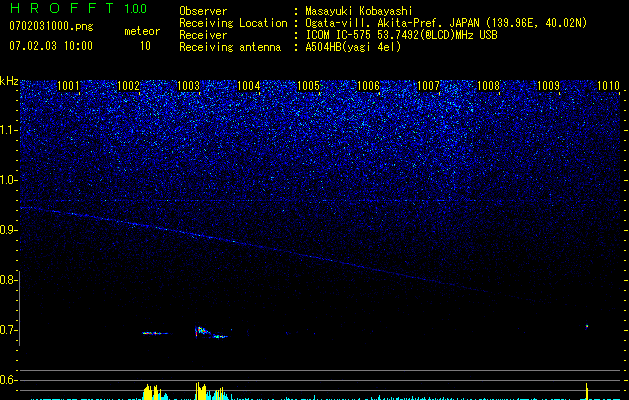Click the yellow power spike near 1010
Image resolution: width=629 pixels, height=400 pixels.
coord(587,391)
